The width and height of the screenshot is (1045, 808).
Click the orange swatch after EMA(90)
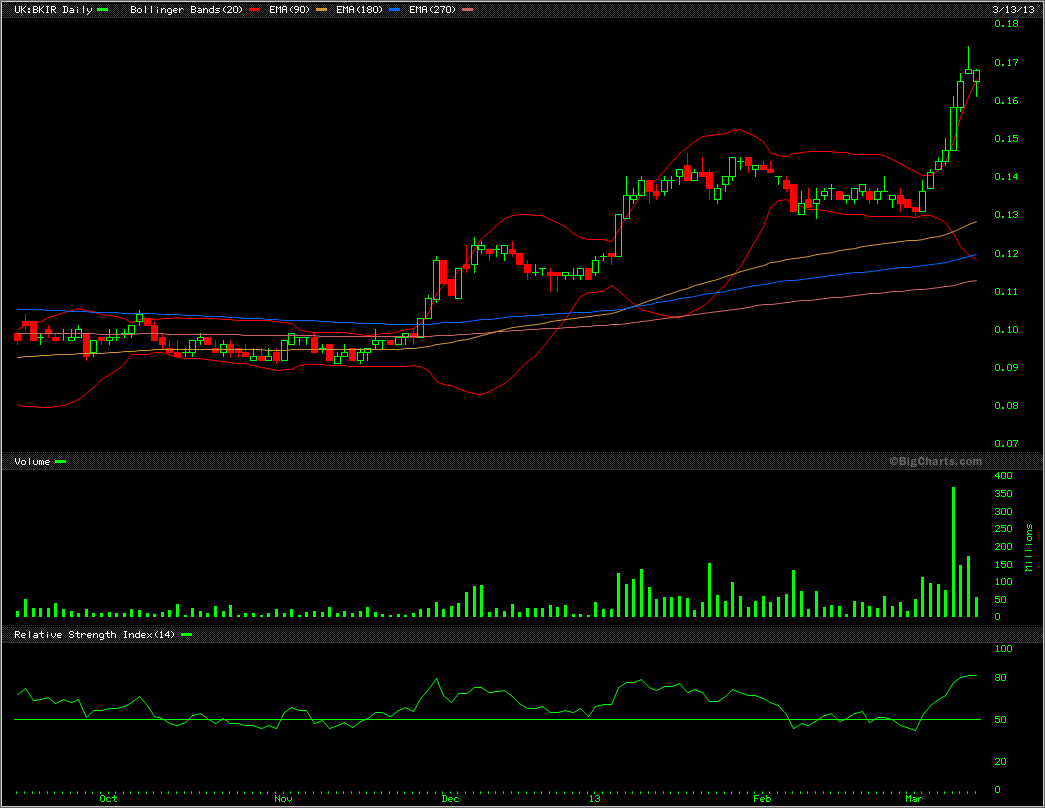coord(321,9)
